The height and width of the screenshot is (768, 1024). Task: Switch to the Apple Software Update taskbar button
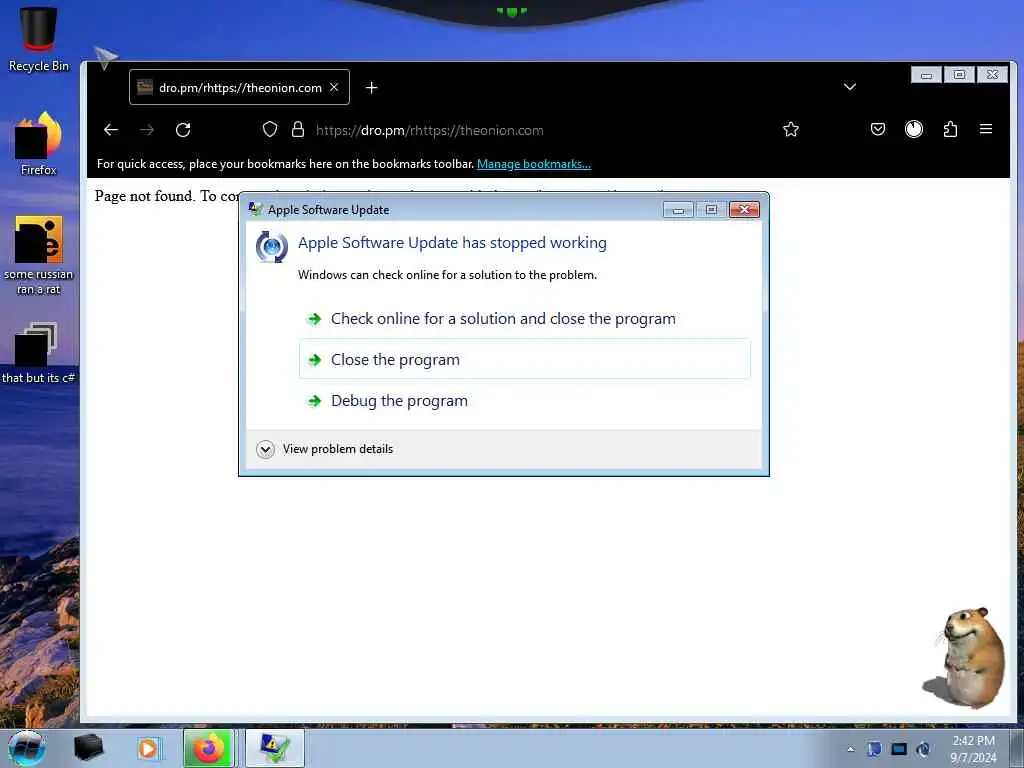coord(275,748)
